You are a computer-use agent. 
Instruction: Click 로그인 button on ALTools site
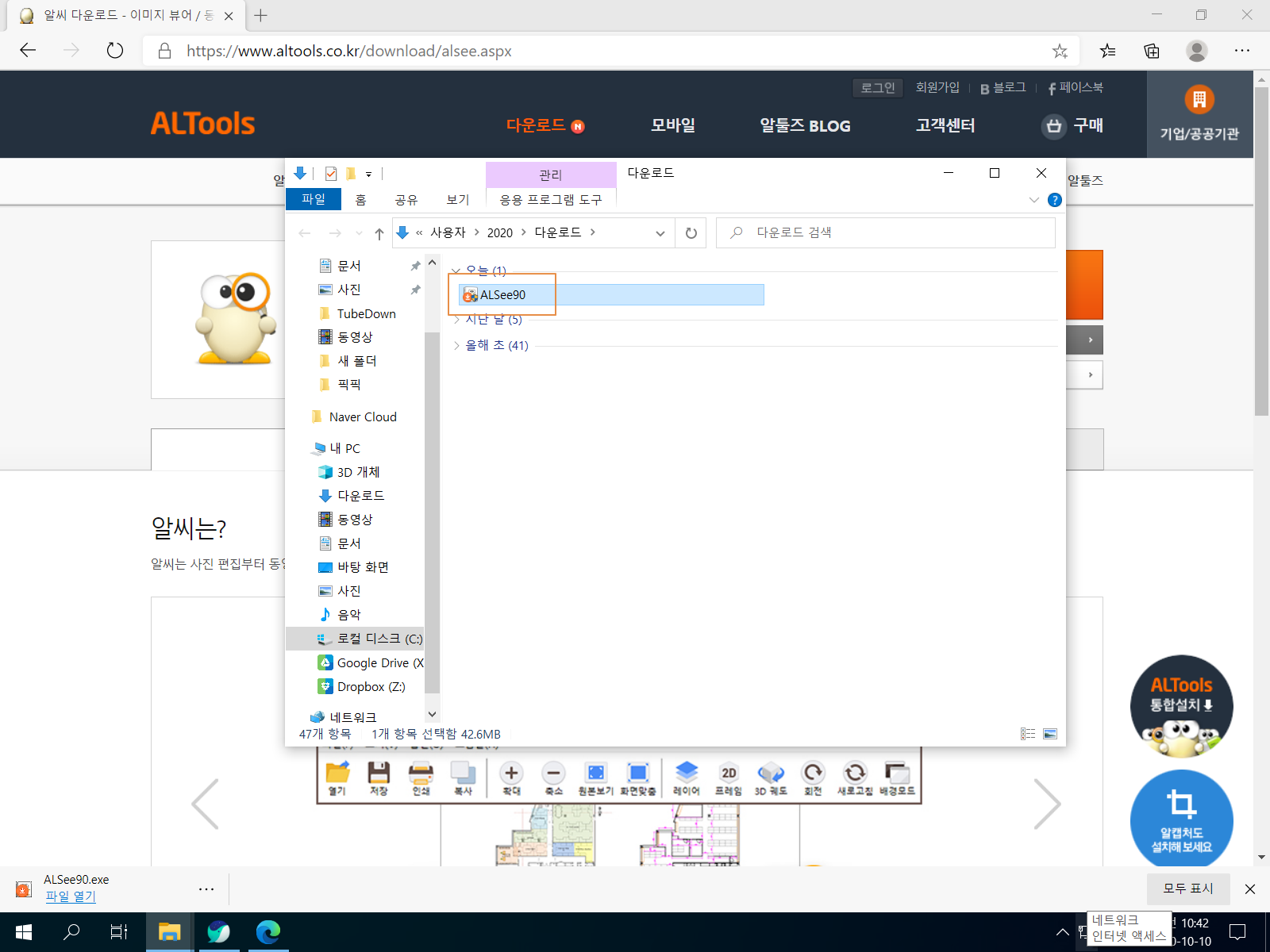pos(878,87)
